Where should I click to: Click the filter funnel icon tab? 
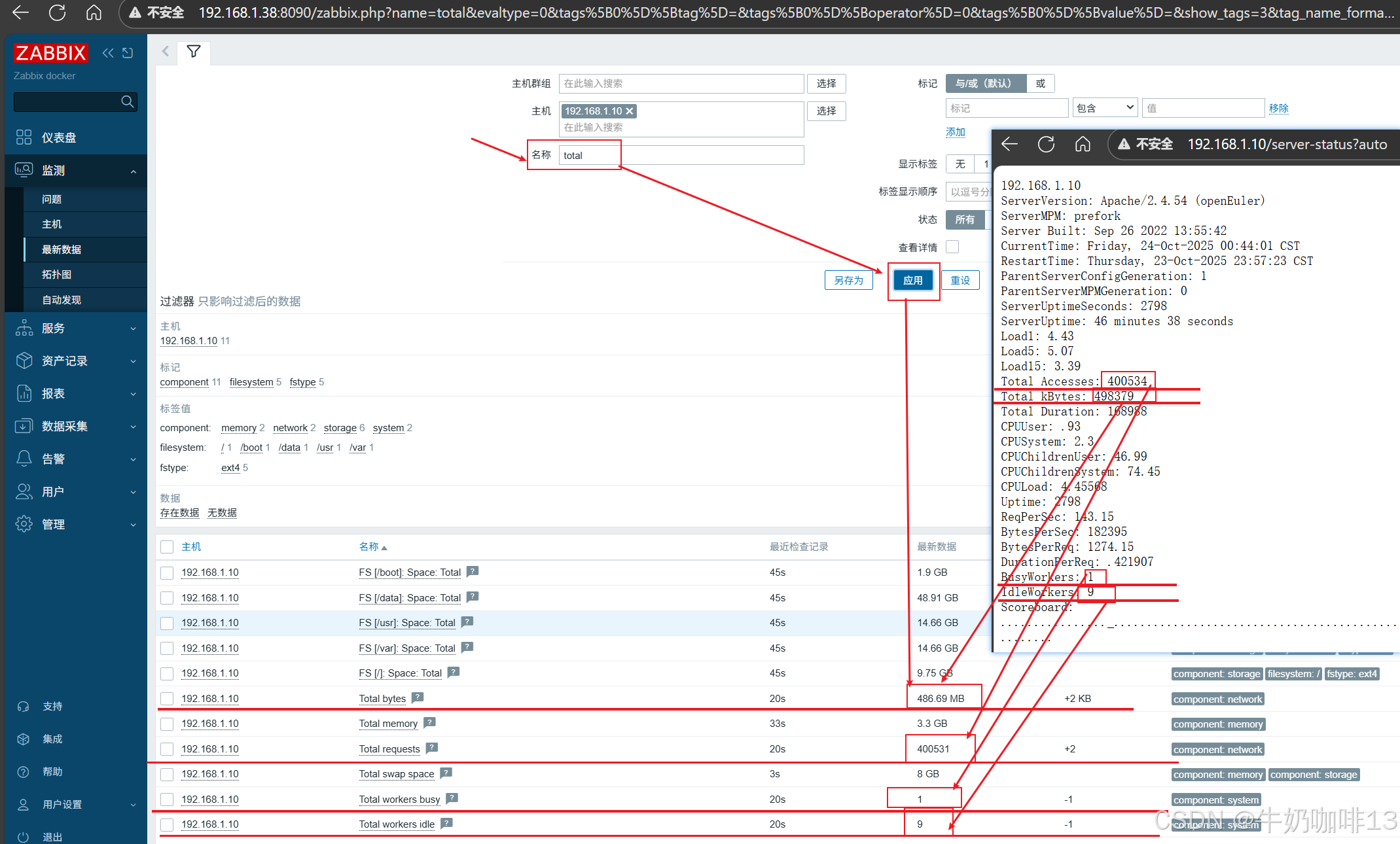(x=194, y=52)
